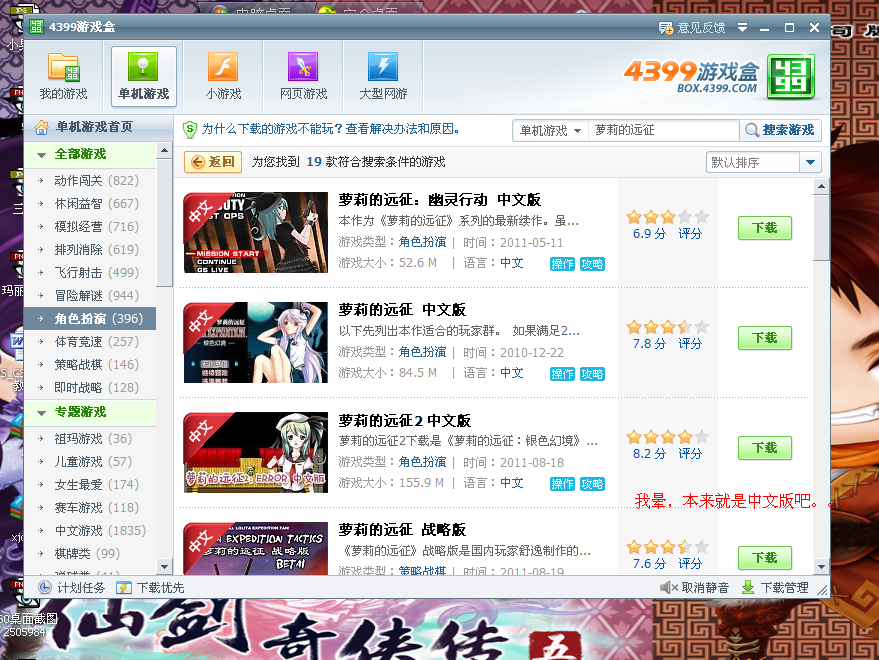
Task: Click 操作 tag on 幽灵行动 row
Action: [562, 264]
